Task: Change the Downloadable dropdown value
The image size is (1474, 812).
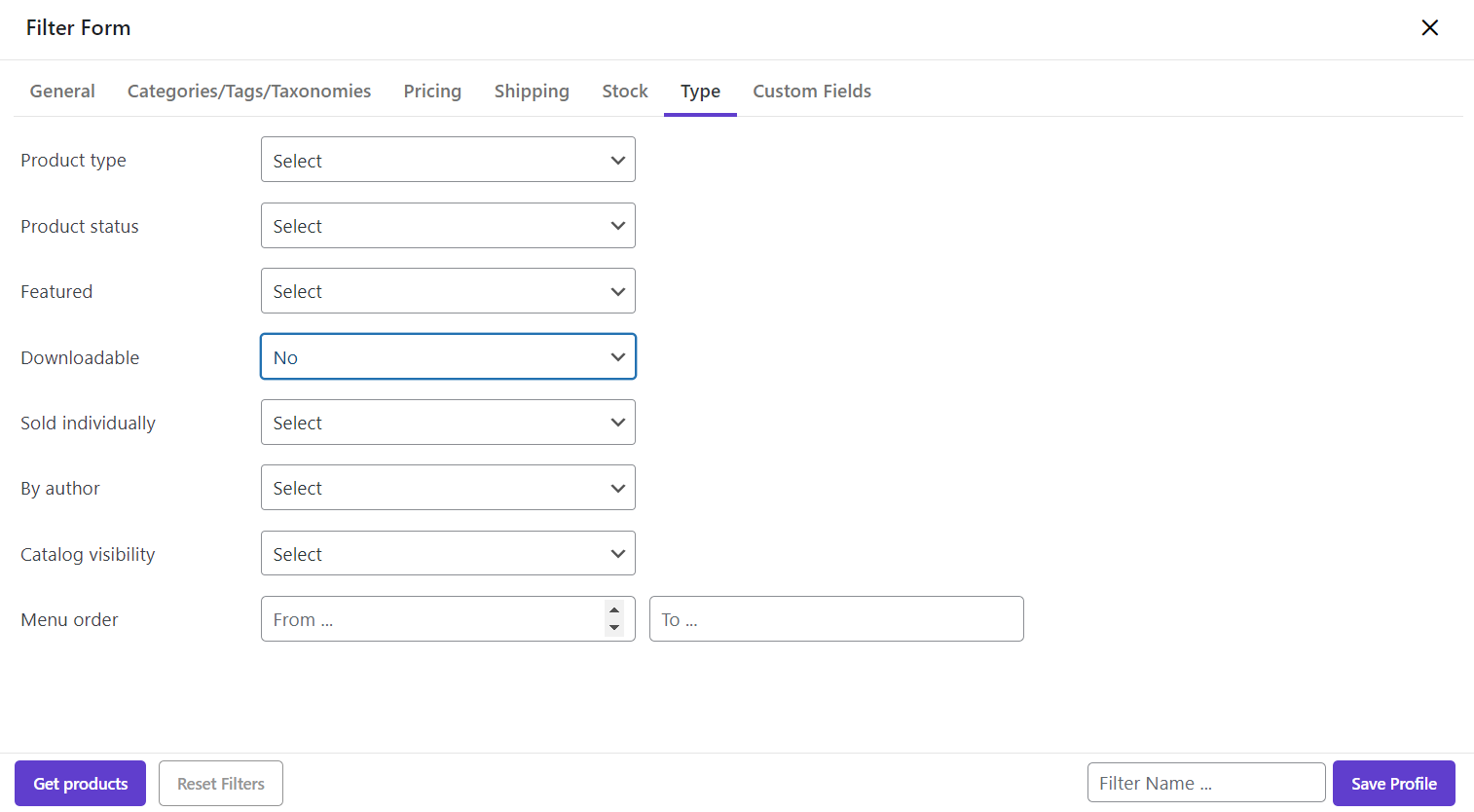Action: [448, 357]
